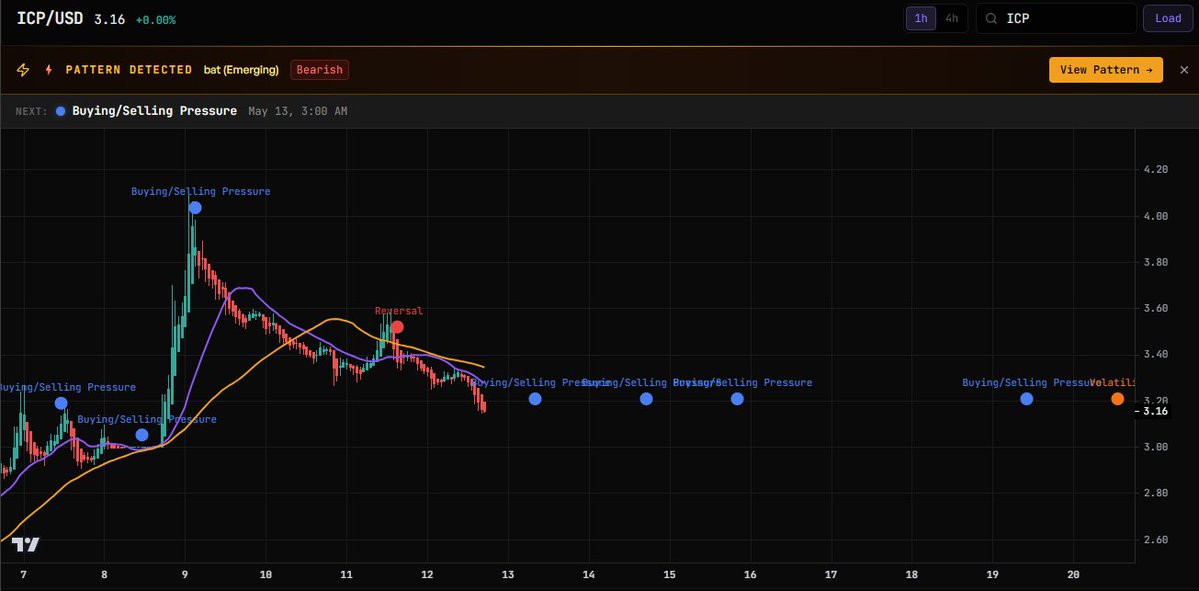Click the PATTERN DETECTED heading
This screenshot has height=591, width=1199.
pos(128,70)
